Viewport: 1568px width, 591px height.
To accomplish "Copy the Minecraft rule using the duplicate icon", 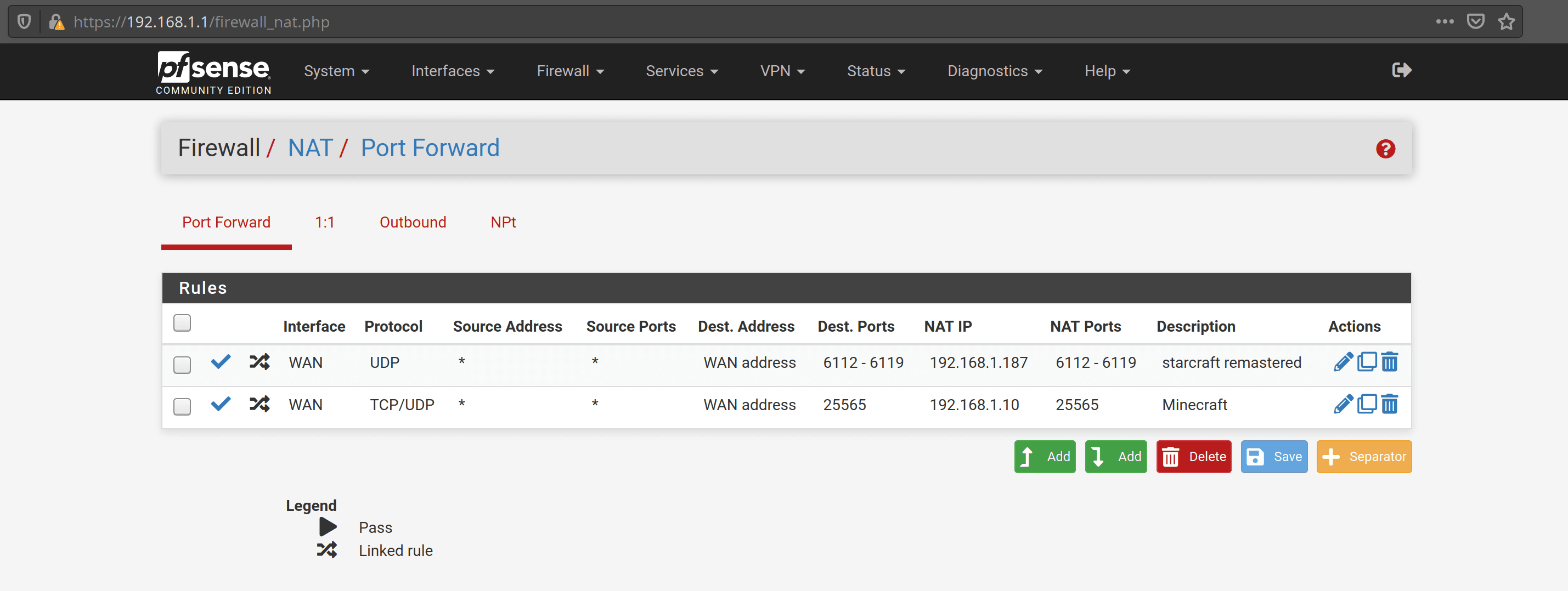I will (x=1367, y=404).
